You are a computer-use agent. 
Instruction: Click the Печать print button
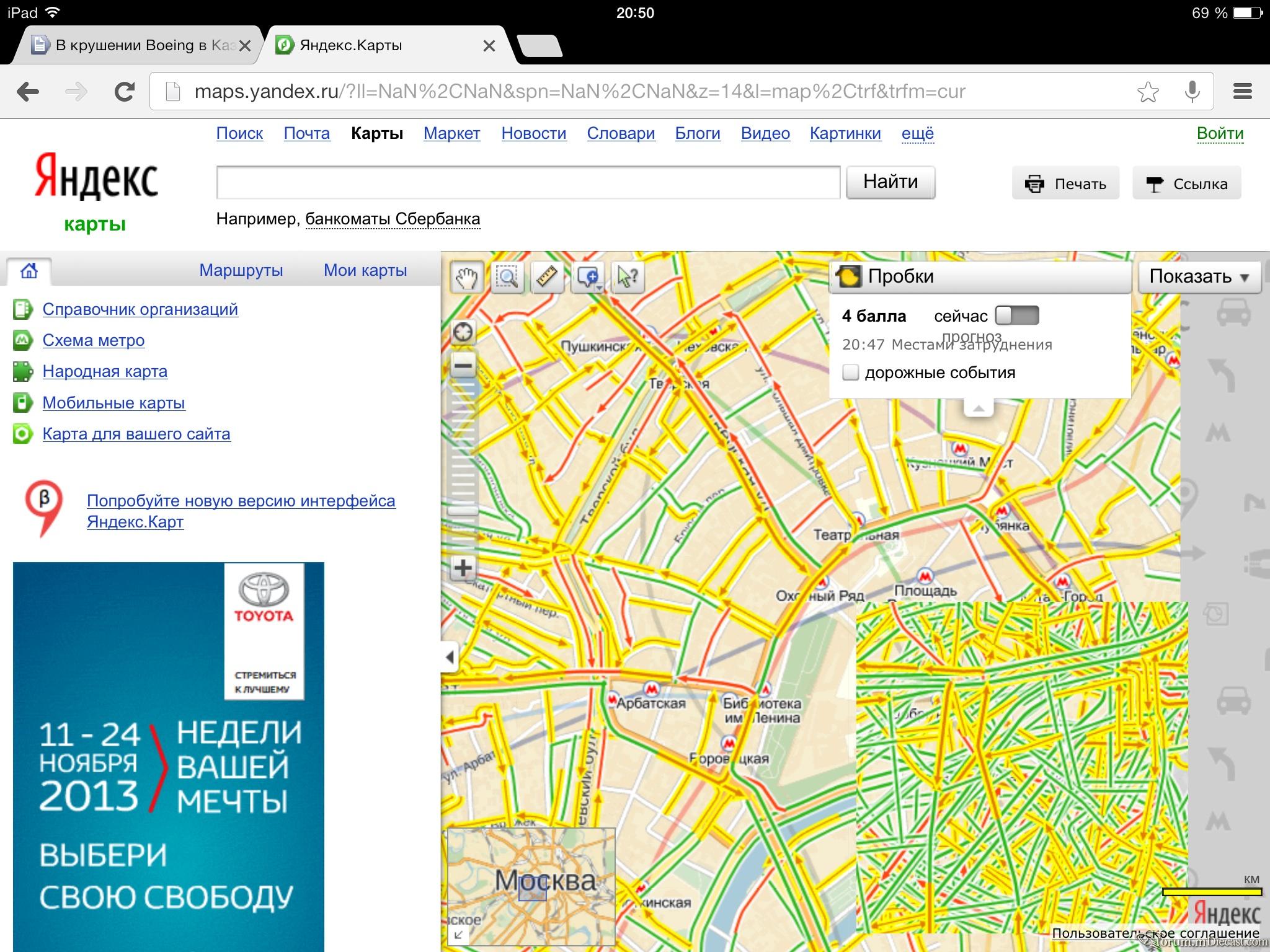pos(1065,183)
